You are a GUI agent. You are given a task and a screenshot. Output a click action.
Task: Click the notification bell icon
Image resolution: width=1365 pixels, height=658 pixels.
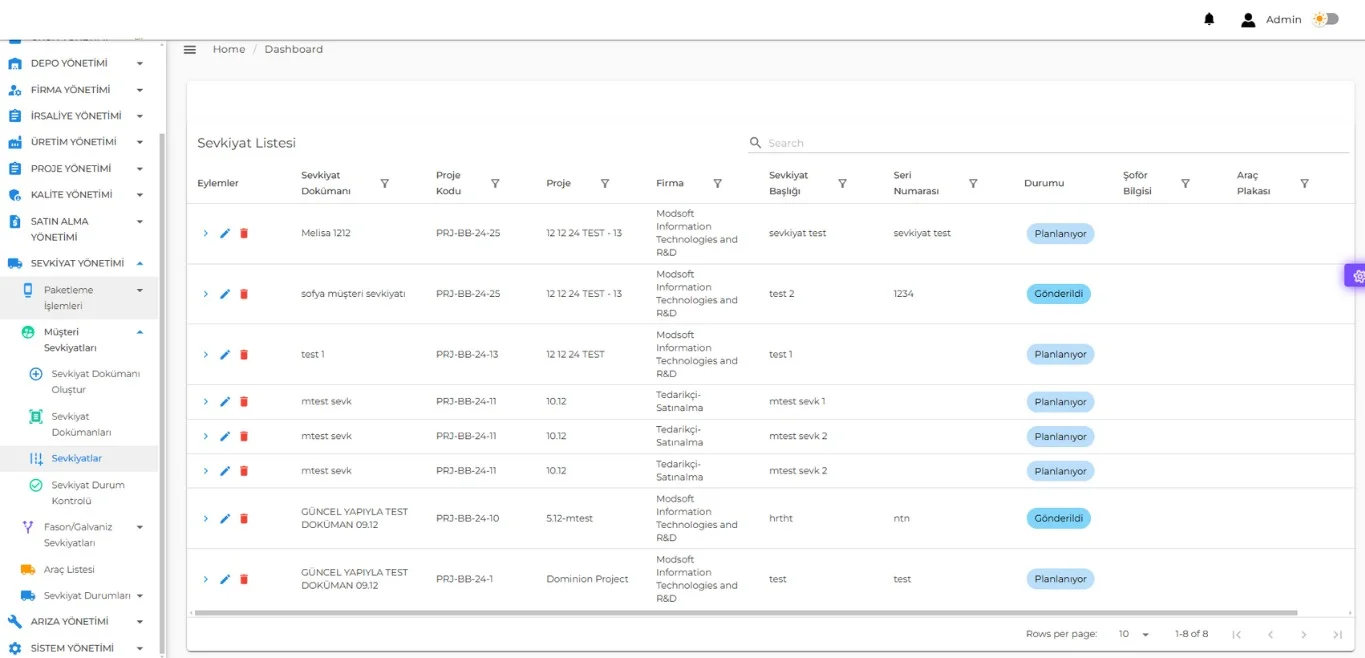click(1209, 19)
